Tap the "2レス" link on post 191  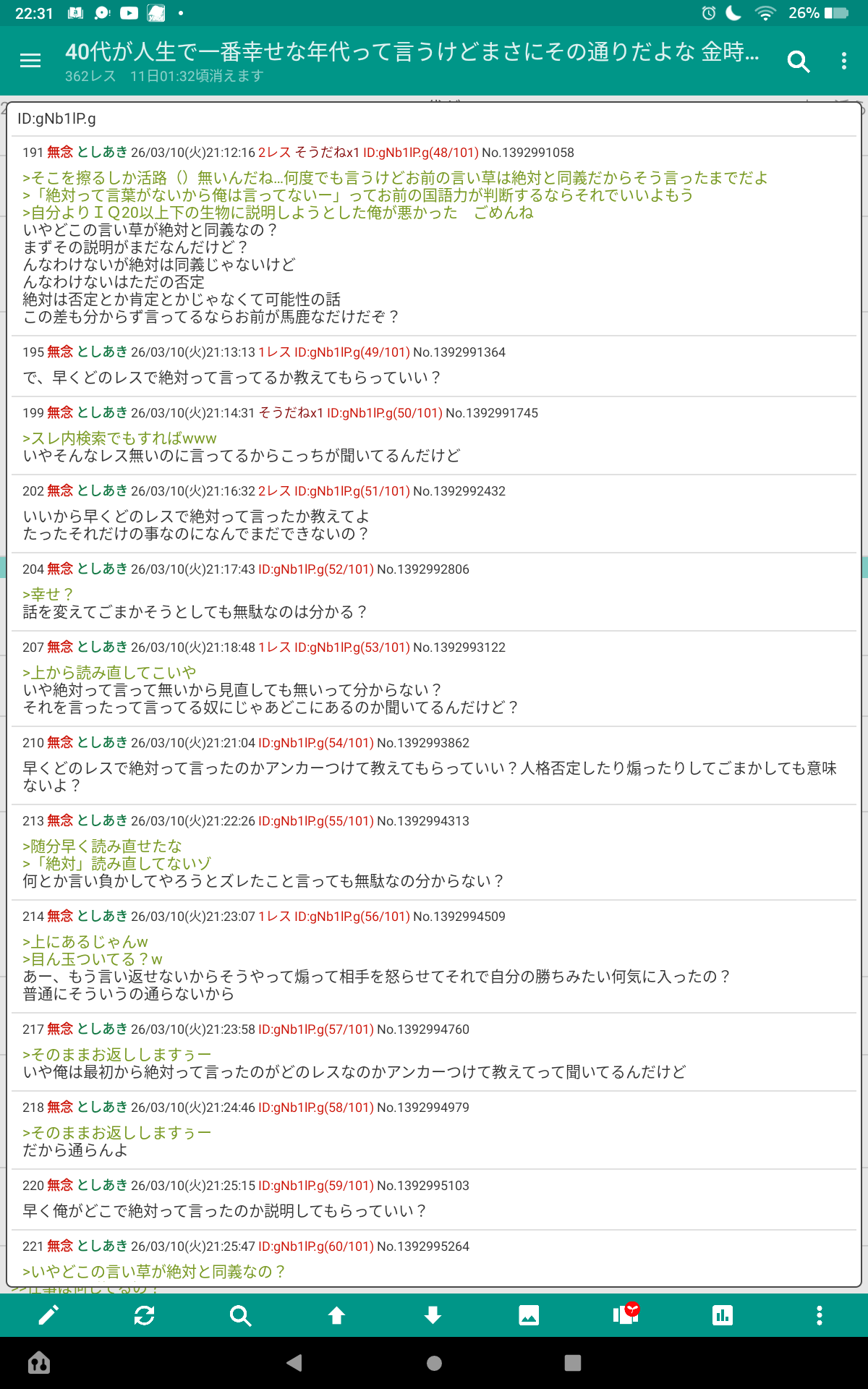274,153
